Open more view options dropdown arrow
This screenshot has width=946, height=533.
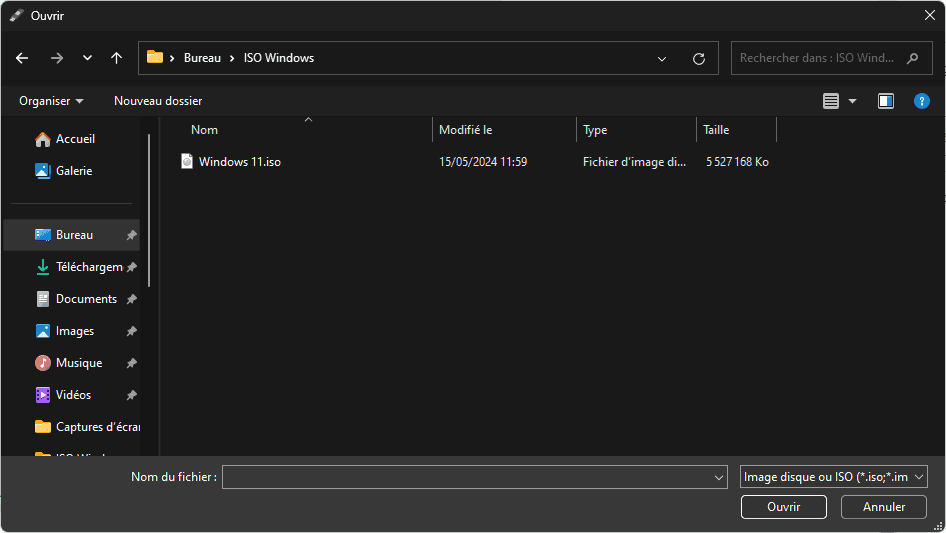[x=852, y=101]
